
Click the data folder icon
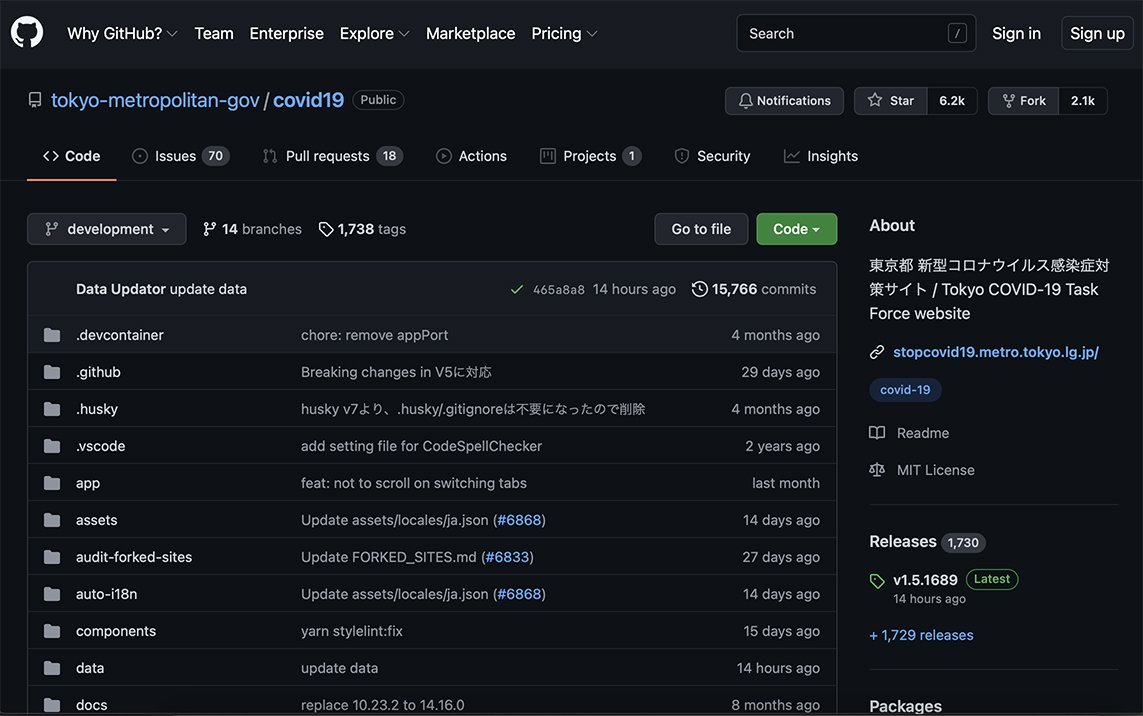[x=52, y=668]
